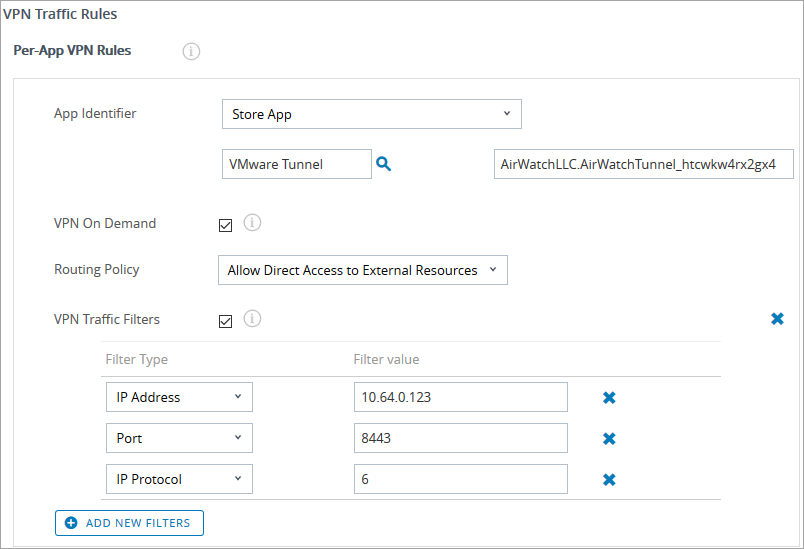Remove the whole Per-App VPN rule with X
804x549 pixels.
pos(777,319)
